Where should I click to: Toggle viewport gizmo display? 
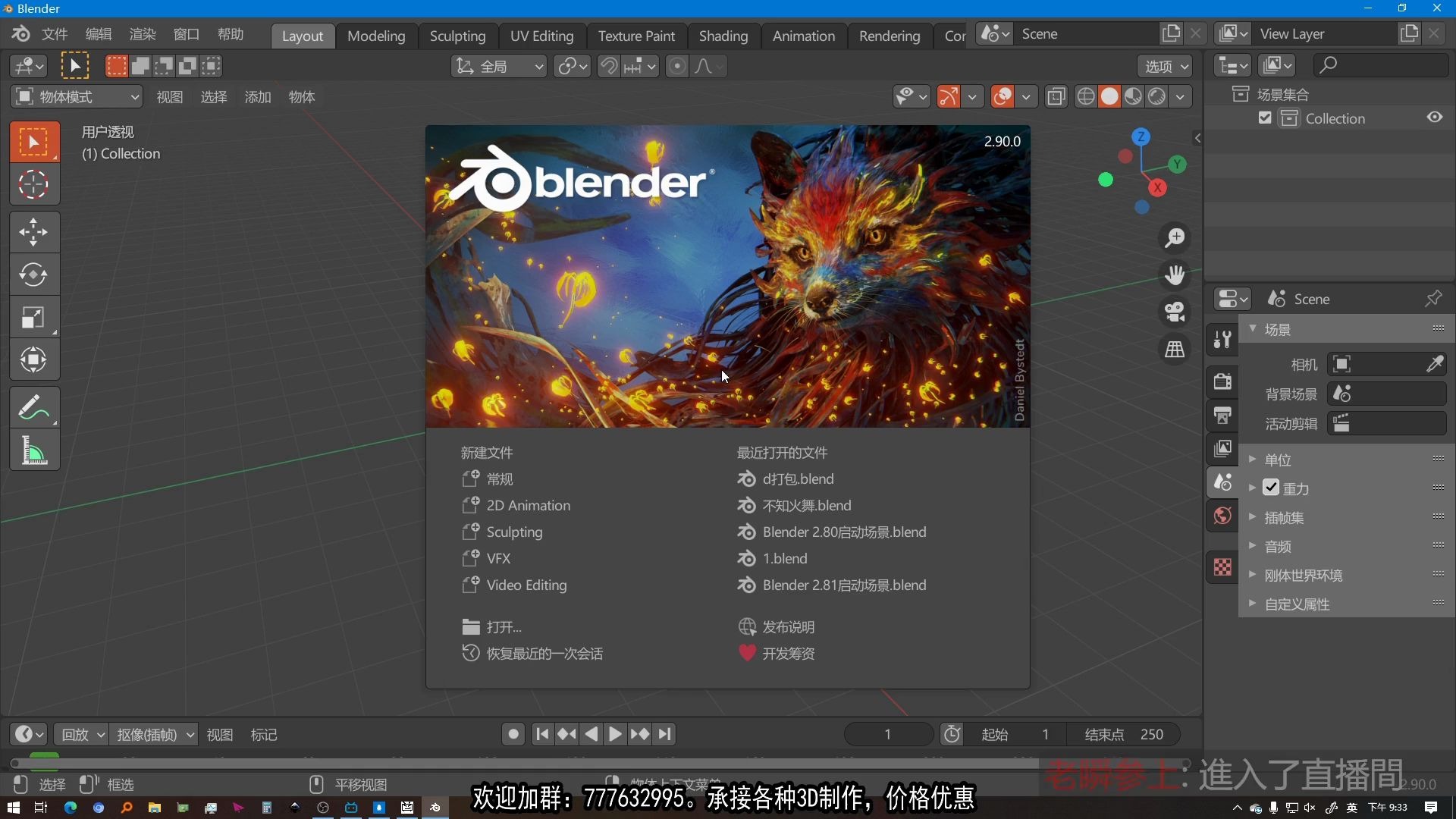(948, 96)
